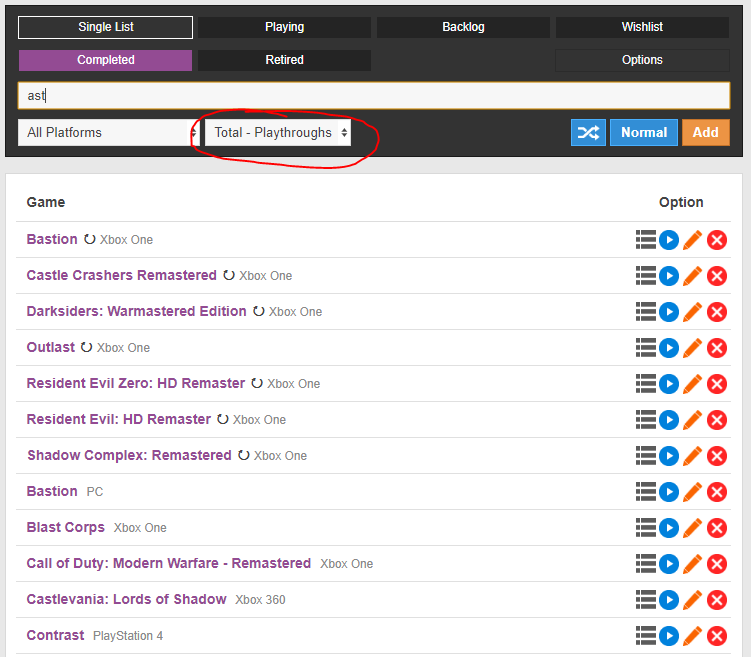Open the Wishlist tab
The height and width of the screenshot is (657, 751).
(642, 27)
